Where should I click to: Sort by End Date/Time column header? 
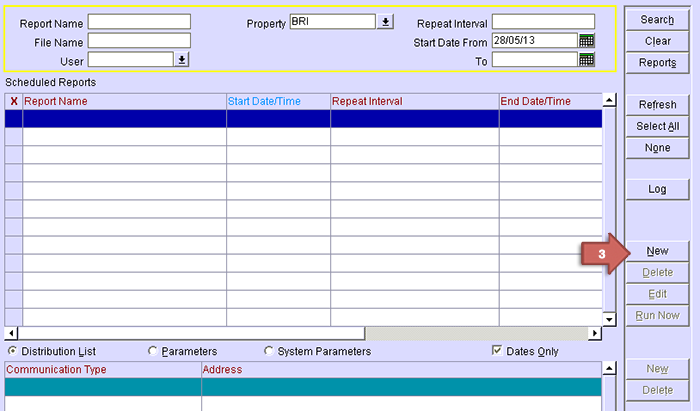551,101
